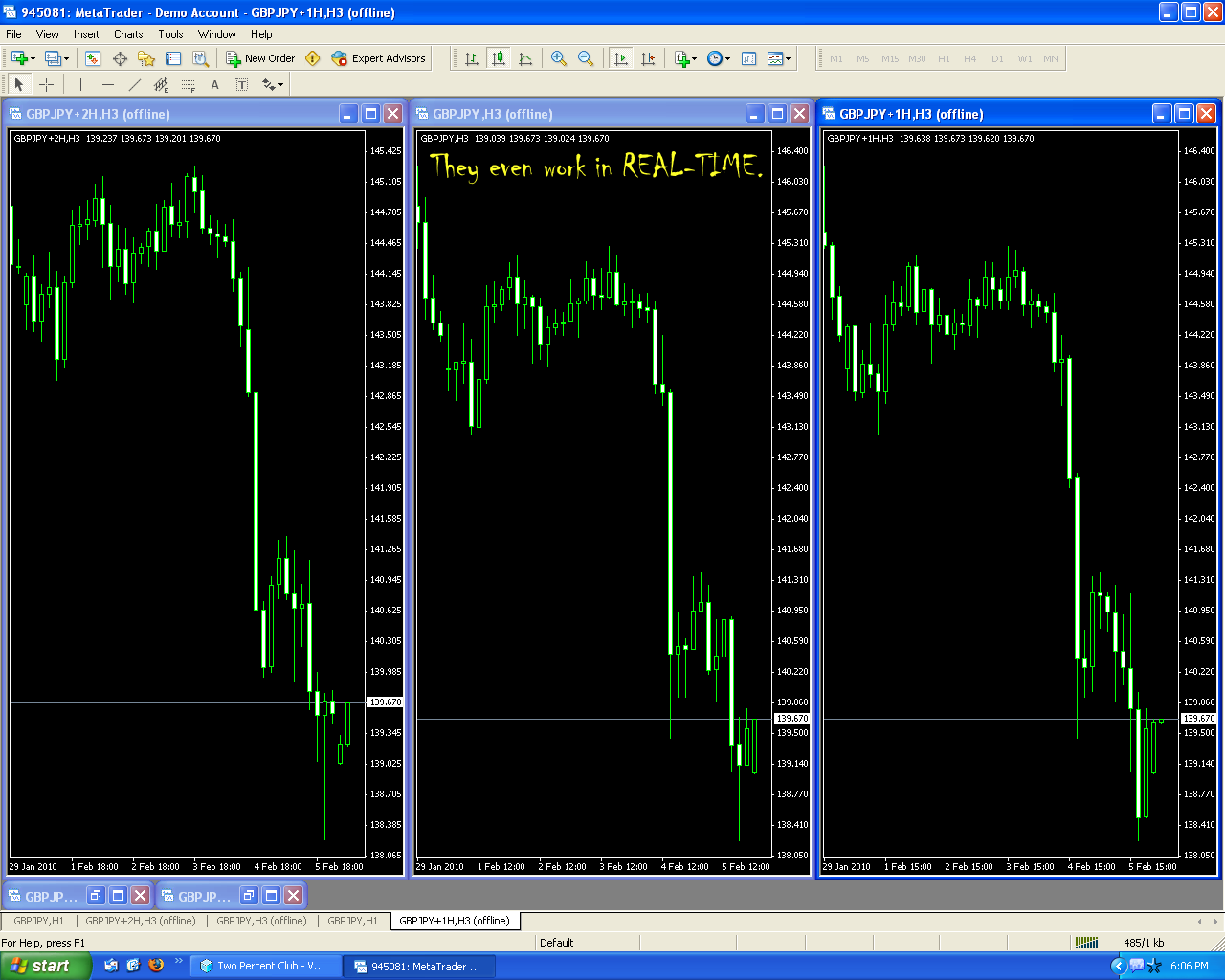
Task: Open the Insert menu
Action: click(x=86, y=33)
